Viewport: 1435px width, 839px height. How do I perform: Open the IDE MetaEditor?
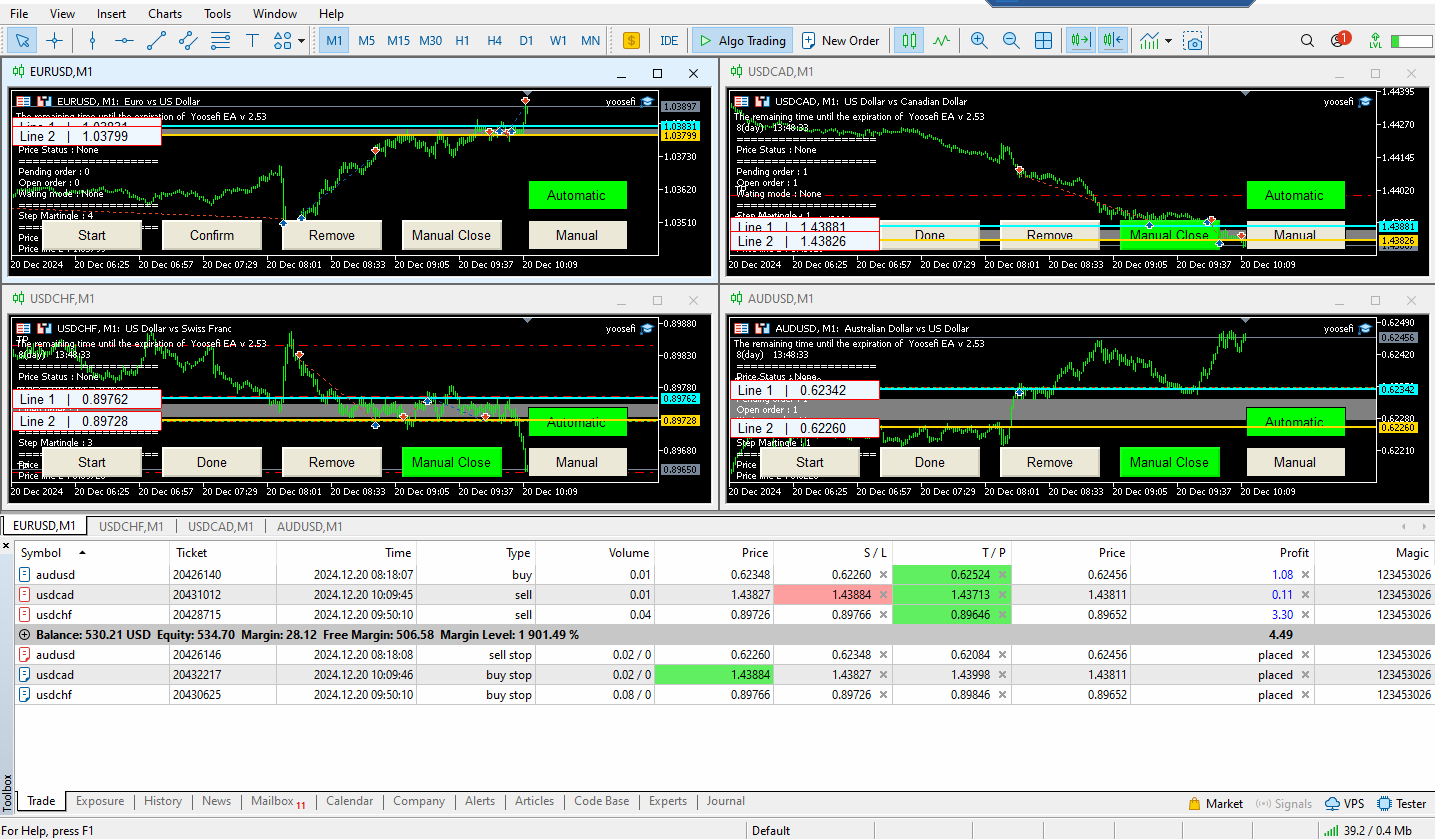[x=669, y=41]
